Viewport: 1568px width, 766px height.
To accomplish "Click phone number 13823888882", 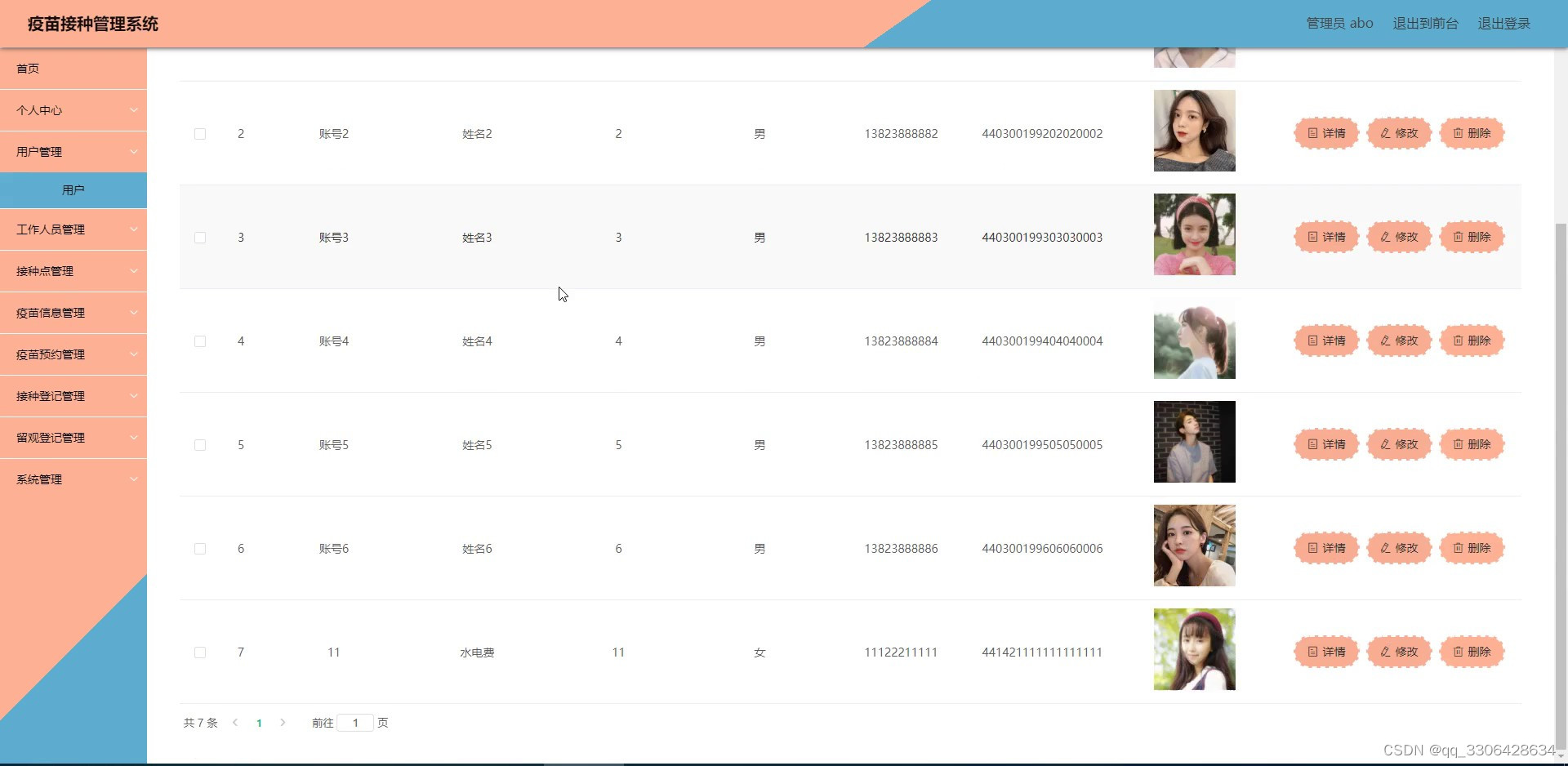I will point(901,134).
